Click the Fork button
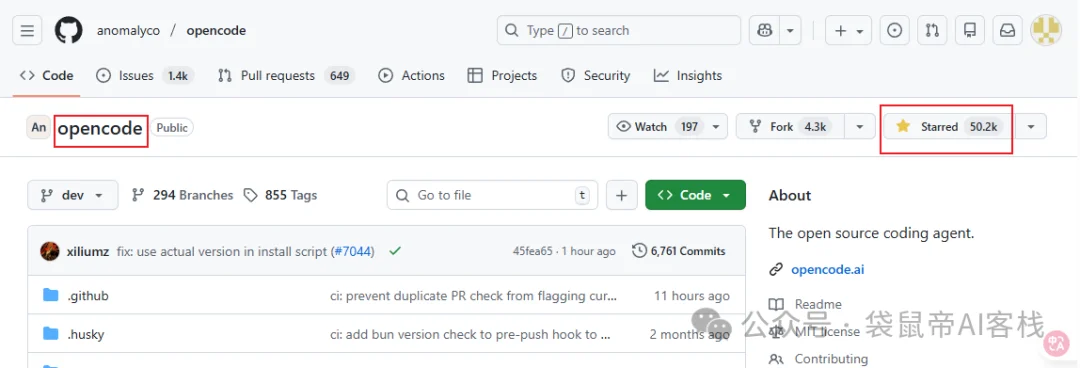The height and width of the screenshot is (368, 1080). coord(791,126)
